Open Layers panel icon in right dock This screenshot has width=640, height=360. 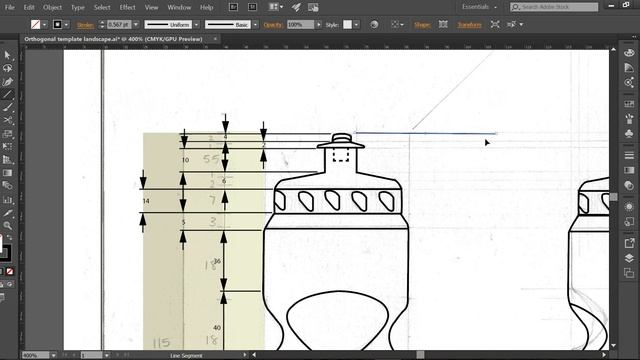point(629,258)
